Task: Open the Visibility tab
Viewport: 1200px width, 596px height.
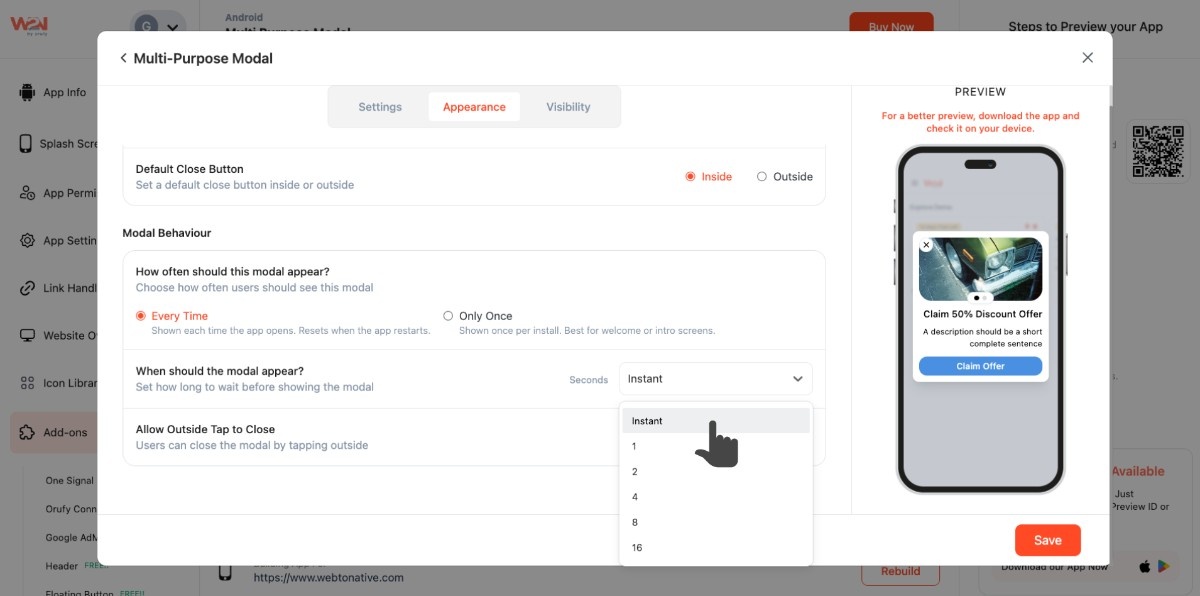Action: click(x=568, y=107)
